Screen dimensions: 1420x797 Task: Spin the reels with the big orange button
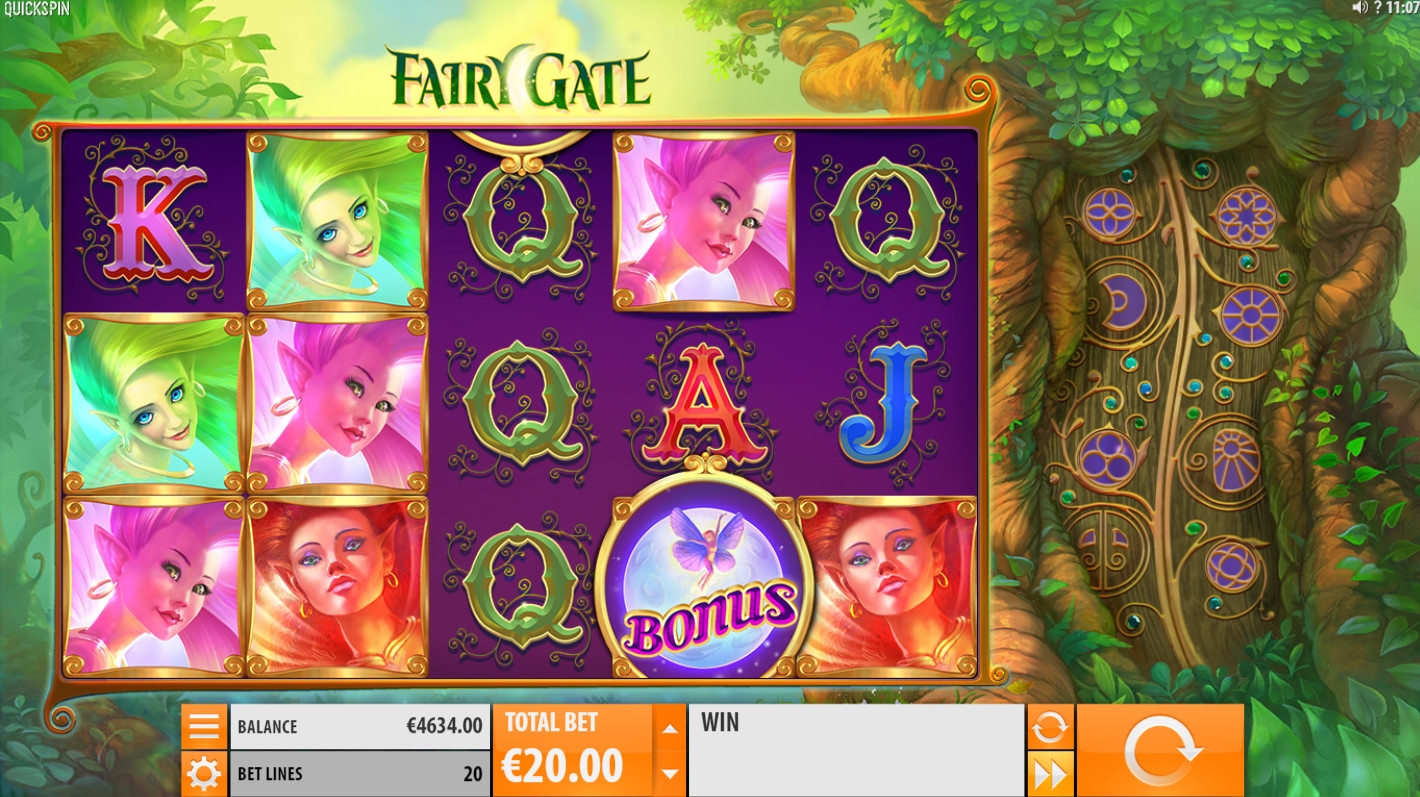pyautogui.click(x=1160, y=750)
